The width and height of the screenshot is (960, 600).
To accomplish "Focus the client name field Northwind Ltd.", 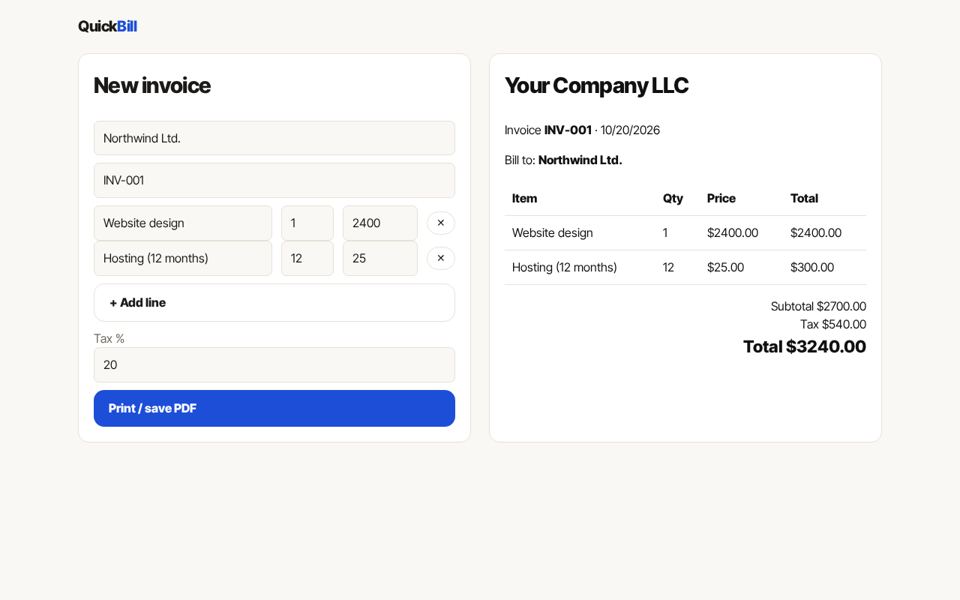I will click(x=274, y=138).
